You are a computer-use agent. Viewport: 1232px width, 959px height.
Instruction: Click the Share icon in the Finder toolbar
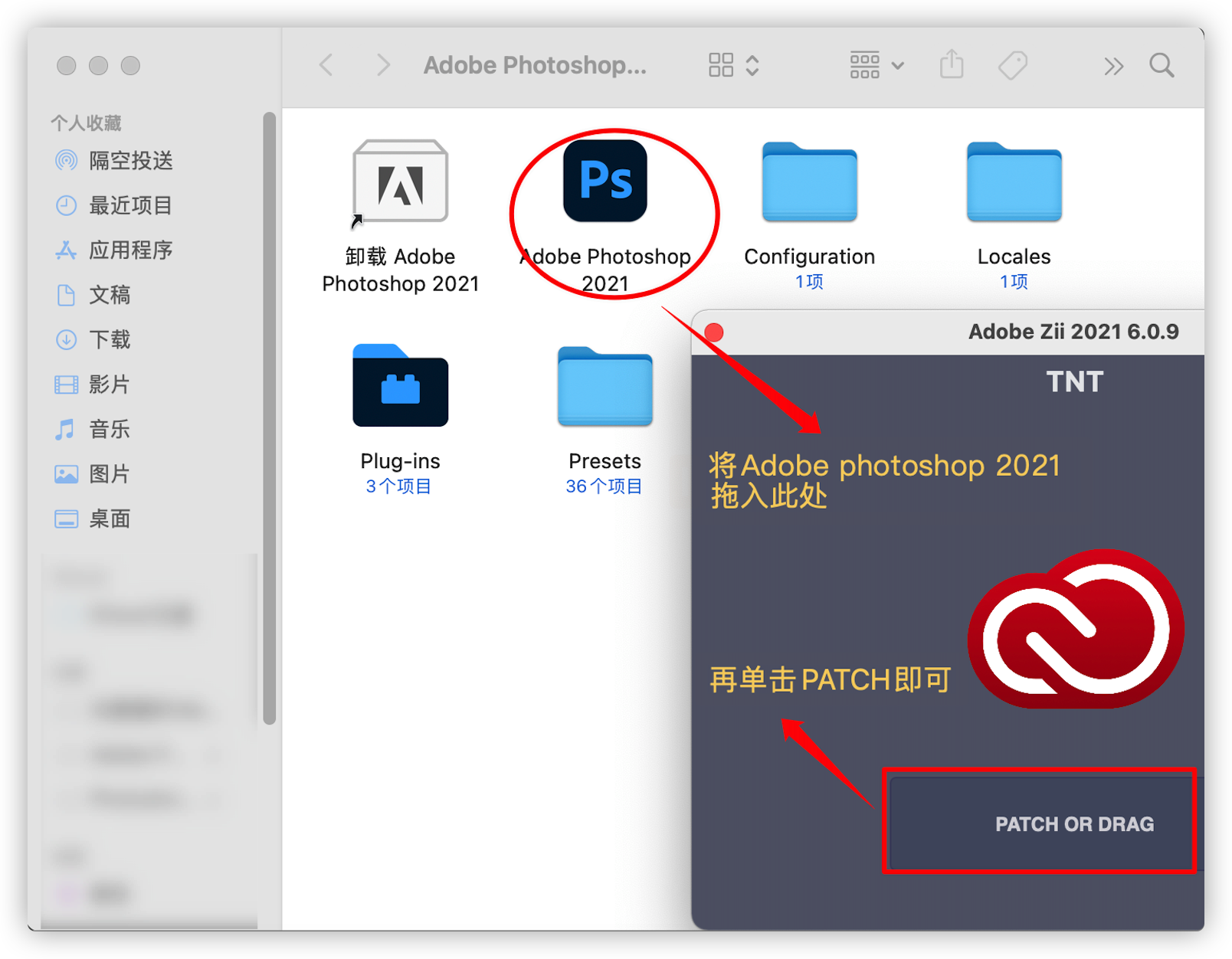click(x=951, y=65)
